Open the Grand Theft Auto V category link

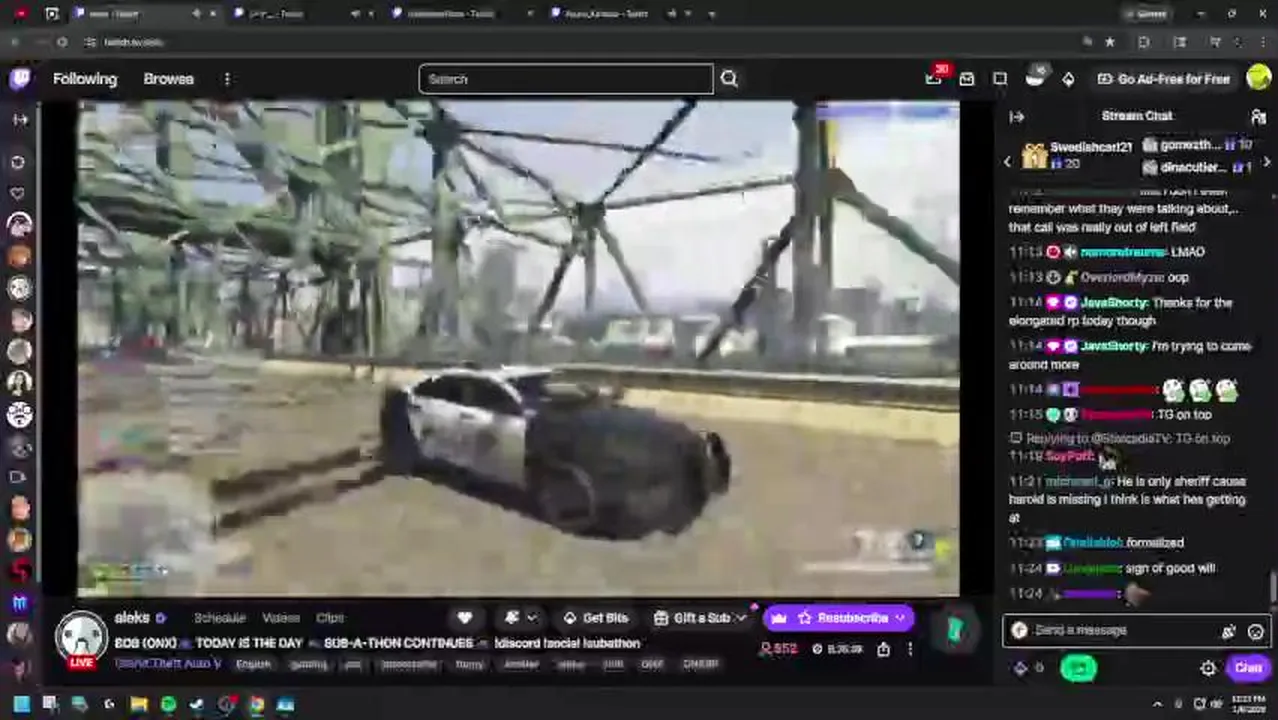[x=167, y=664]
